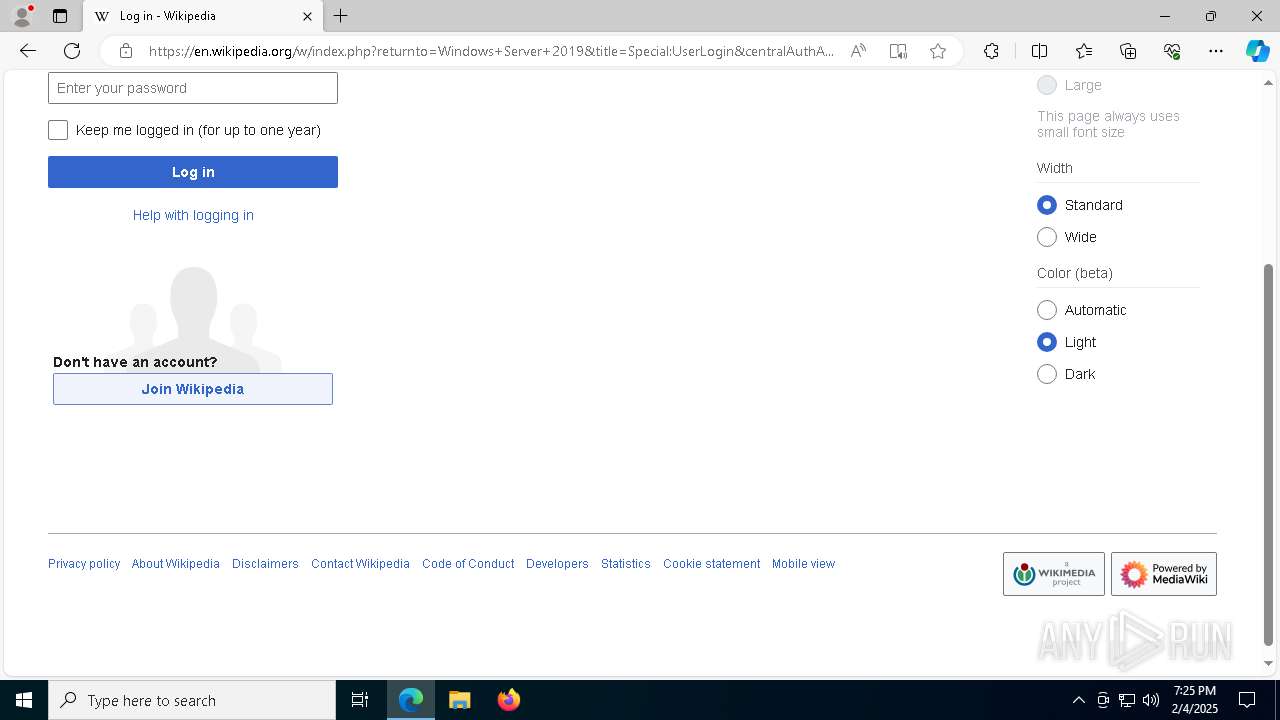Open the browser profile avatar
Image resolution: width=1280 pixels, height=720 pixels.
coord(22,16)
